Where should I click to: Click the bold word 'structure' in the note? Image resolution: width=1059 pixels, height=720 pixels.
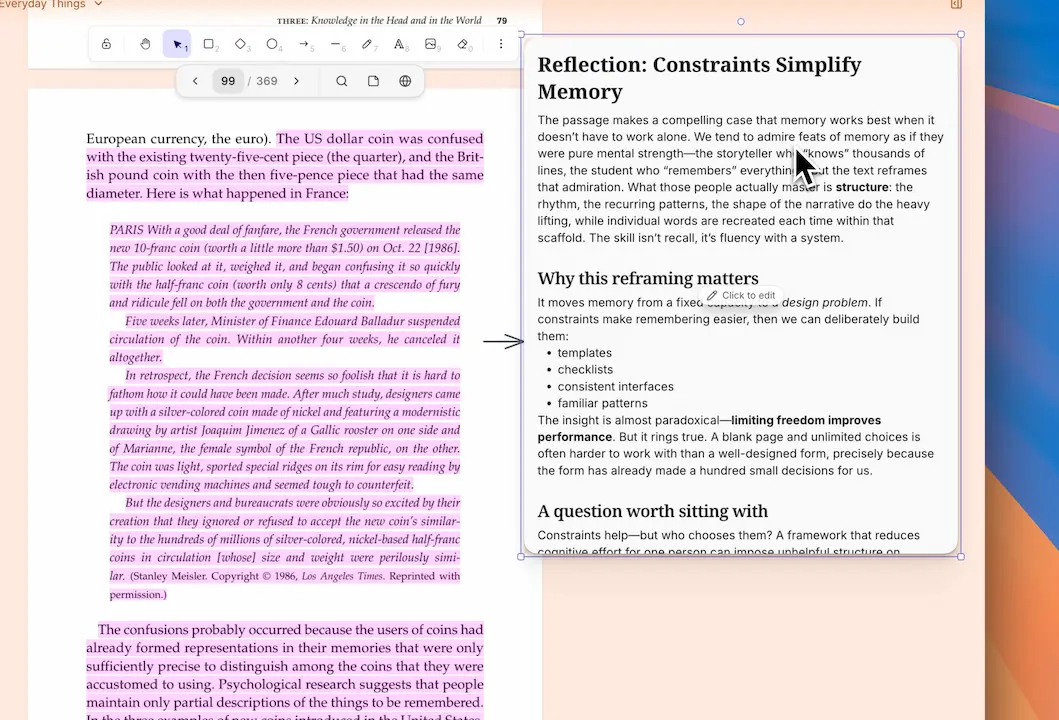tap(862, 187)
